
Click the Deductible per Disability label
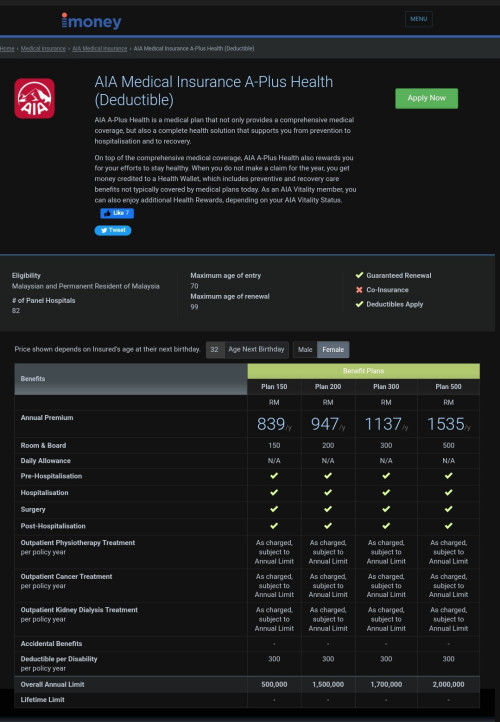coord(59,658)
